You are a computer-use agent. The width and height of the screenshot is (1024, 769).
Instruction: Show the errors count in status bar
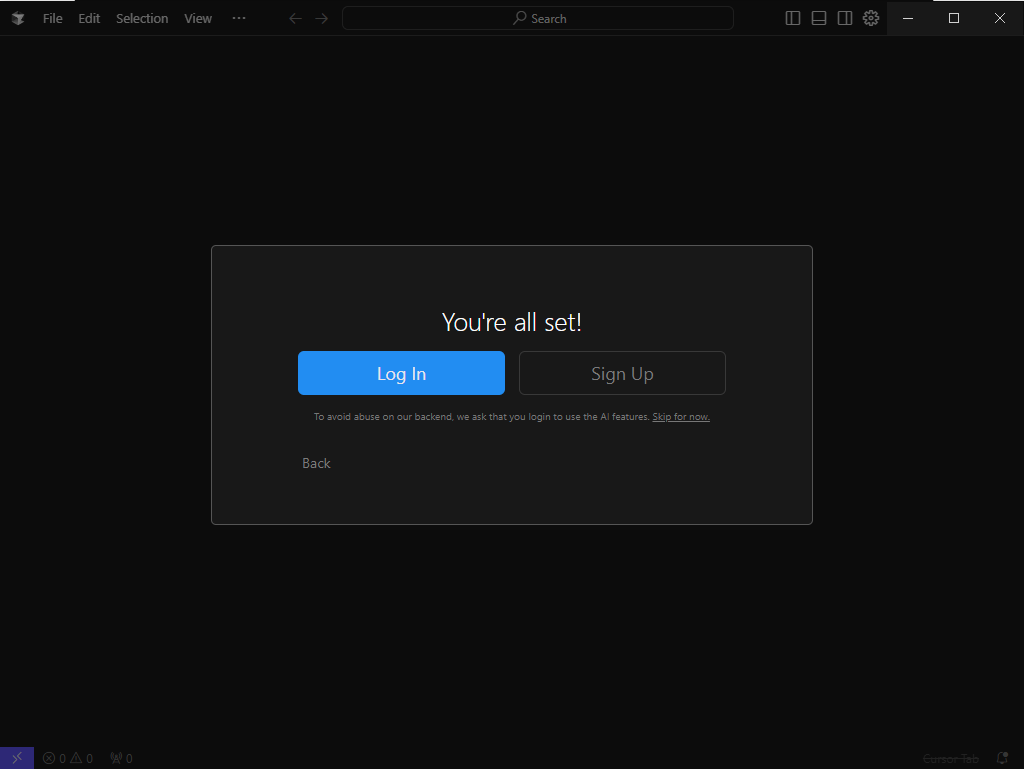(54, 758)
